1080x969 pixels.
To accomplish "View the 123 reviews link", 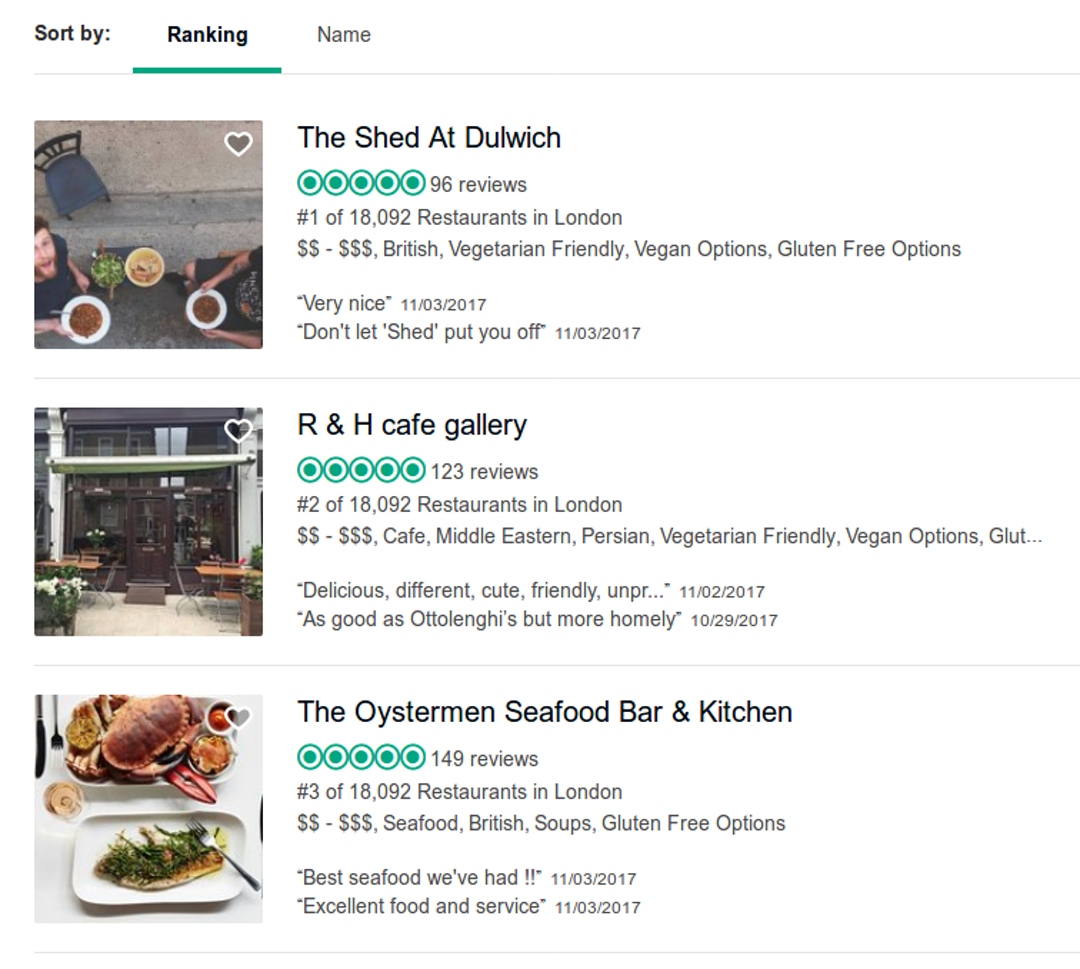I will (484, 472).
